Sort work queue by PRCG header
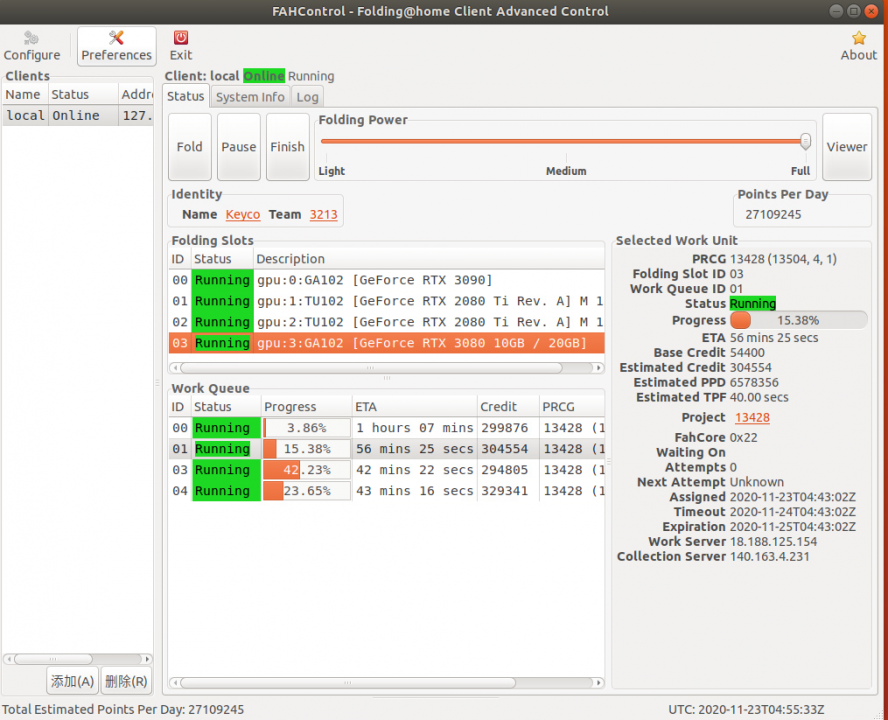 pyautogui.click(x=571, y=407)
